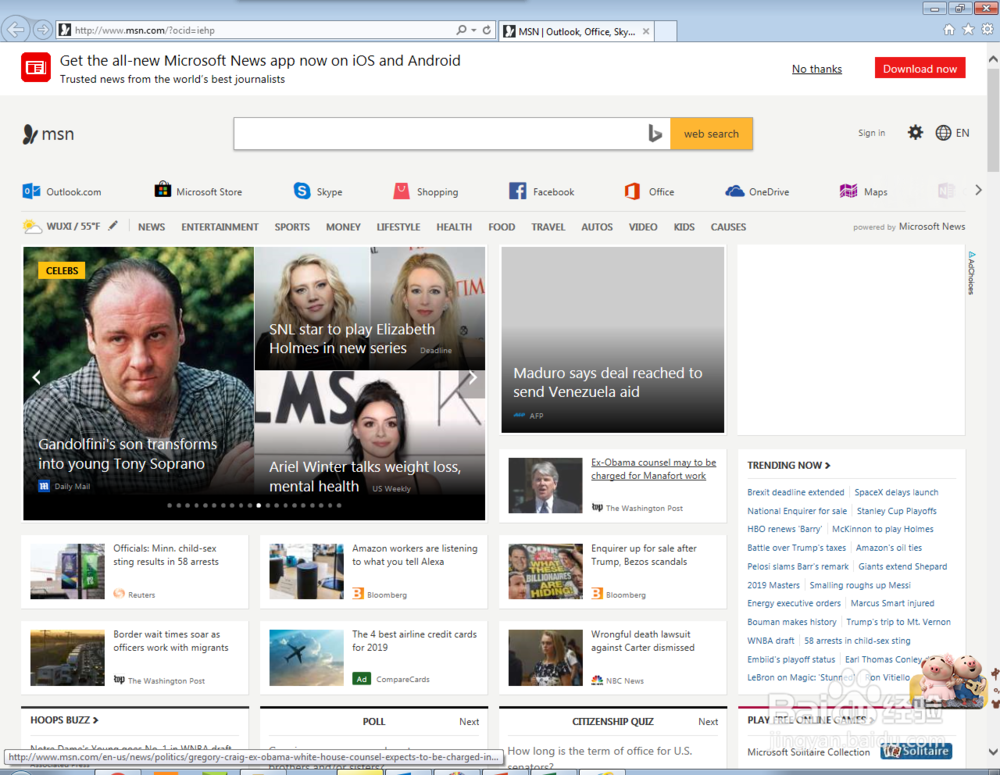This screenshot has width=1000, height=775.
Task: Click the Download now button
Action: pyautogui.click(x=920, y=69)
